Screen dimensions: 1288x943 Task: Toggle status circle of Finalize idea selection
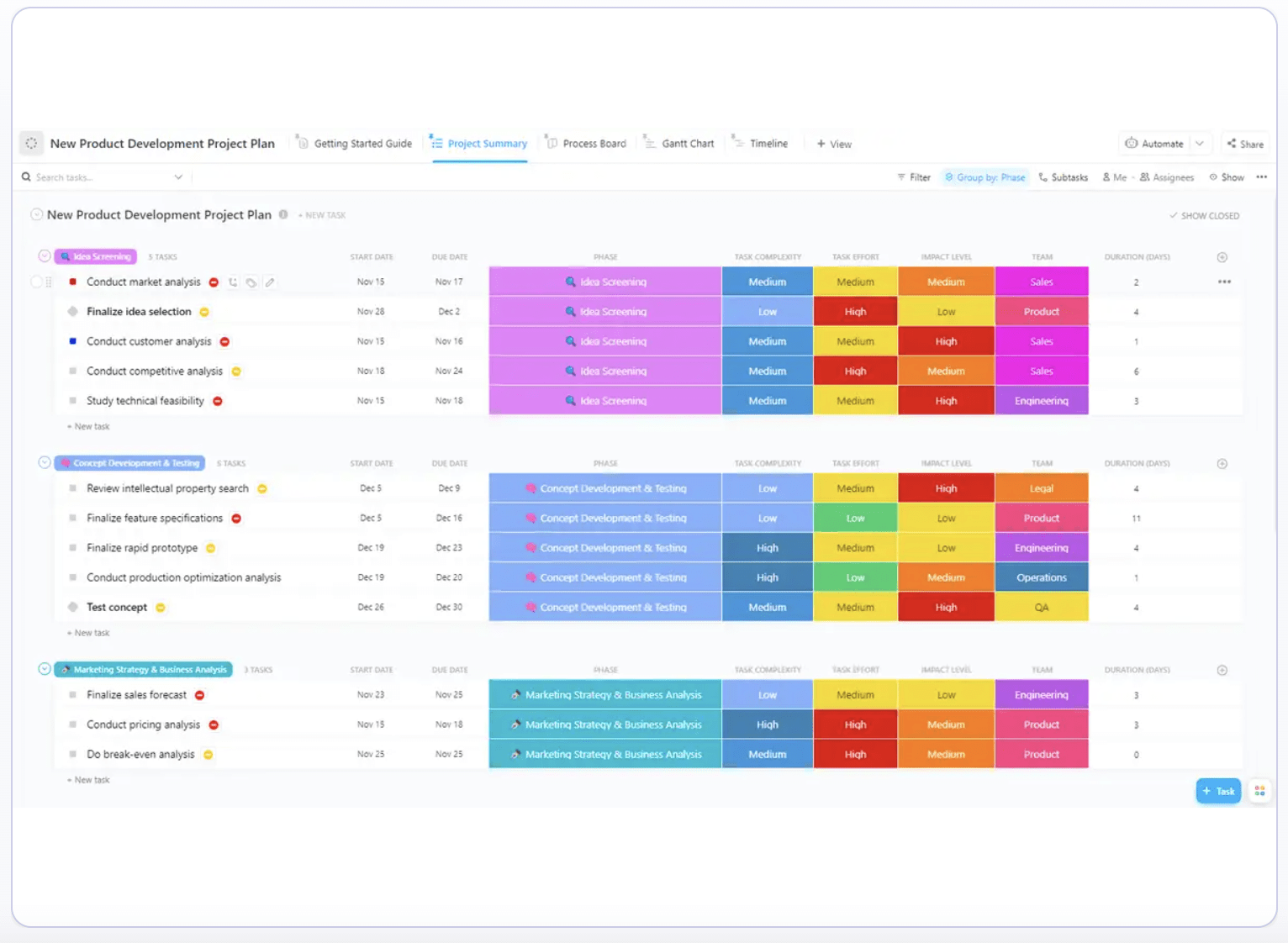(x=73, y=312)
